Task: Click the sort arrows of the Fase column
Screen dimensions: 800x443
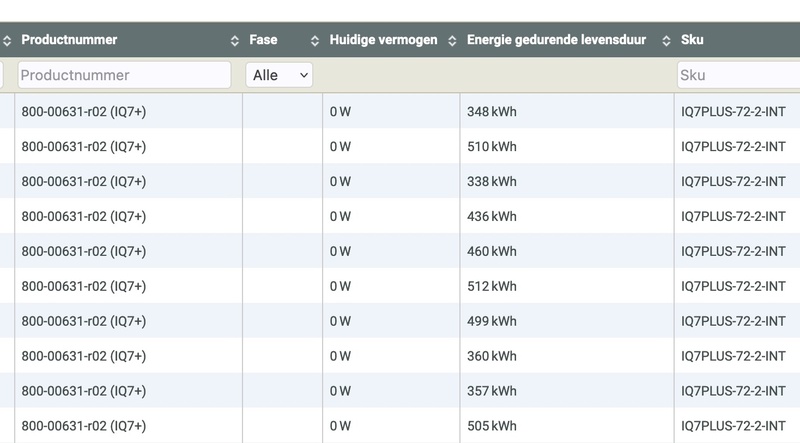Action: (314, 41)
